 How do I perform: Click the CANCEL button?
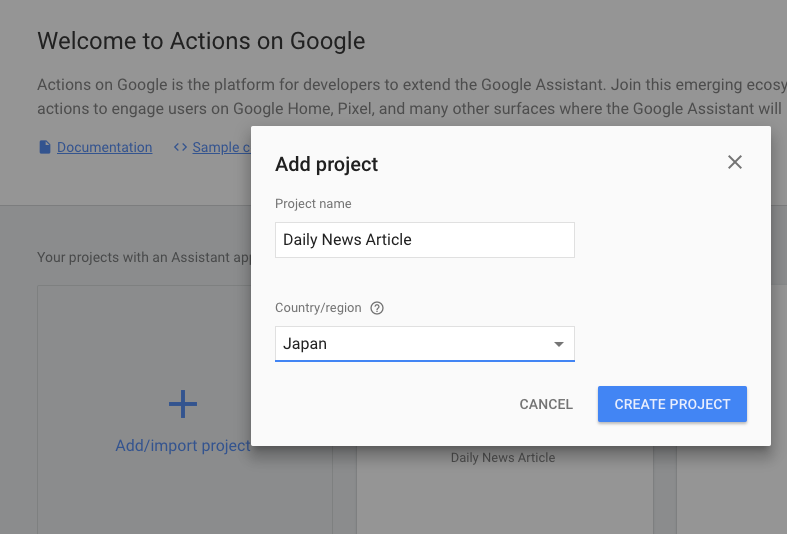tap(546, 404)
